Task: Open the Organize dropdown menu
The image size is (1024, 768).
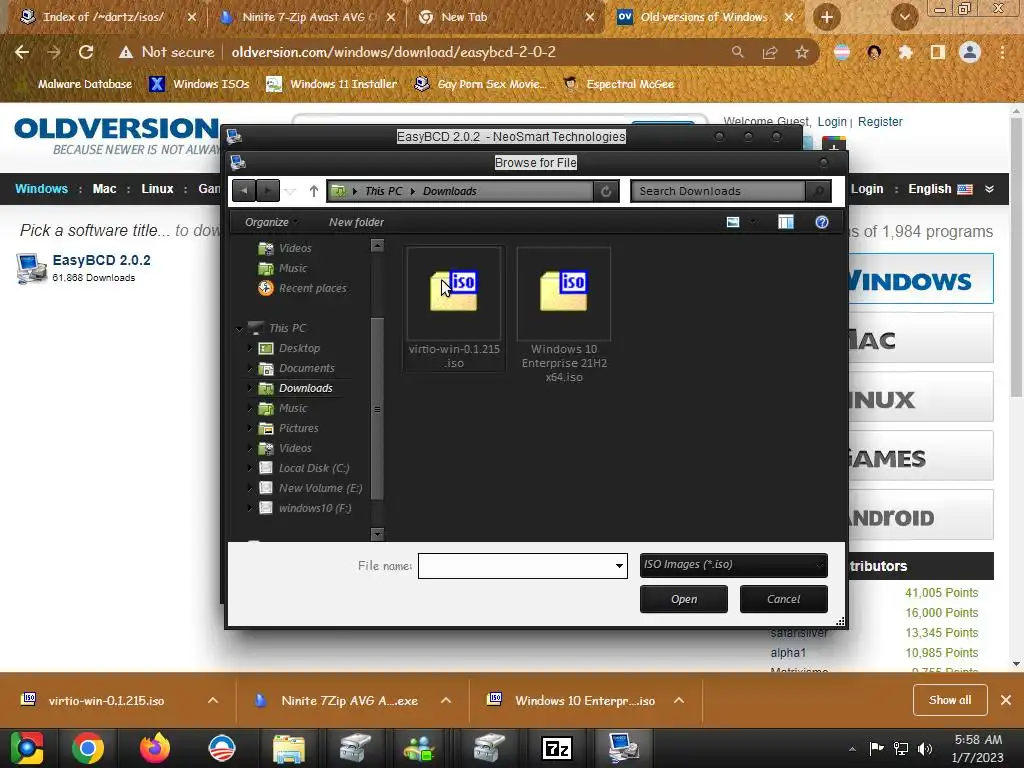Action: tap(271, 222)
